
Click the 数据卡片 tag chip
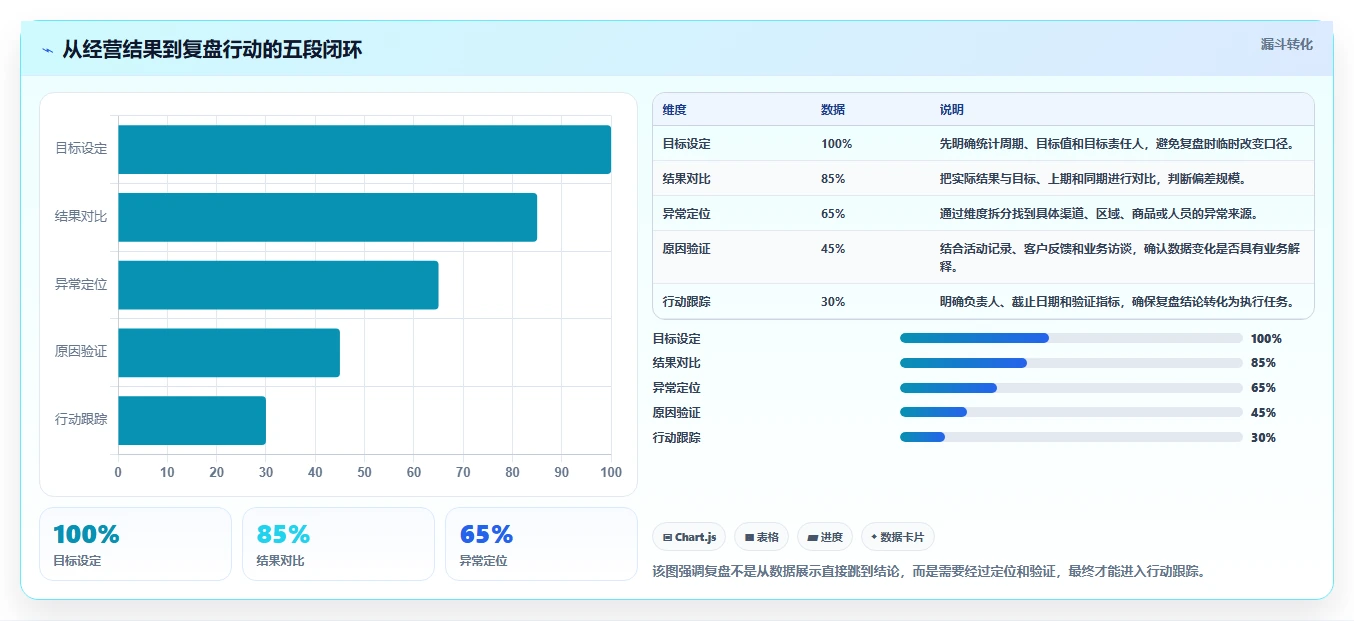point(897,537)
